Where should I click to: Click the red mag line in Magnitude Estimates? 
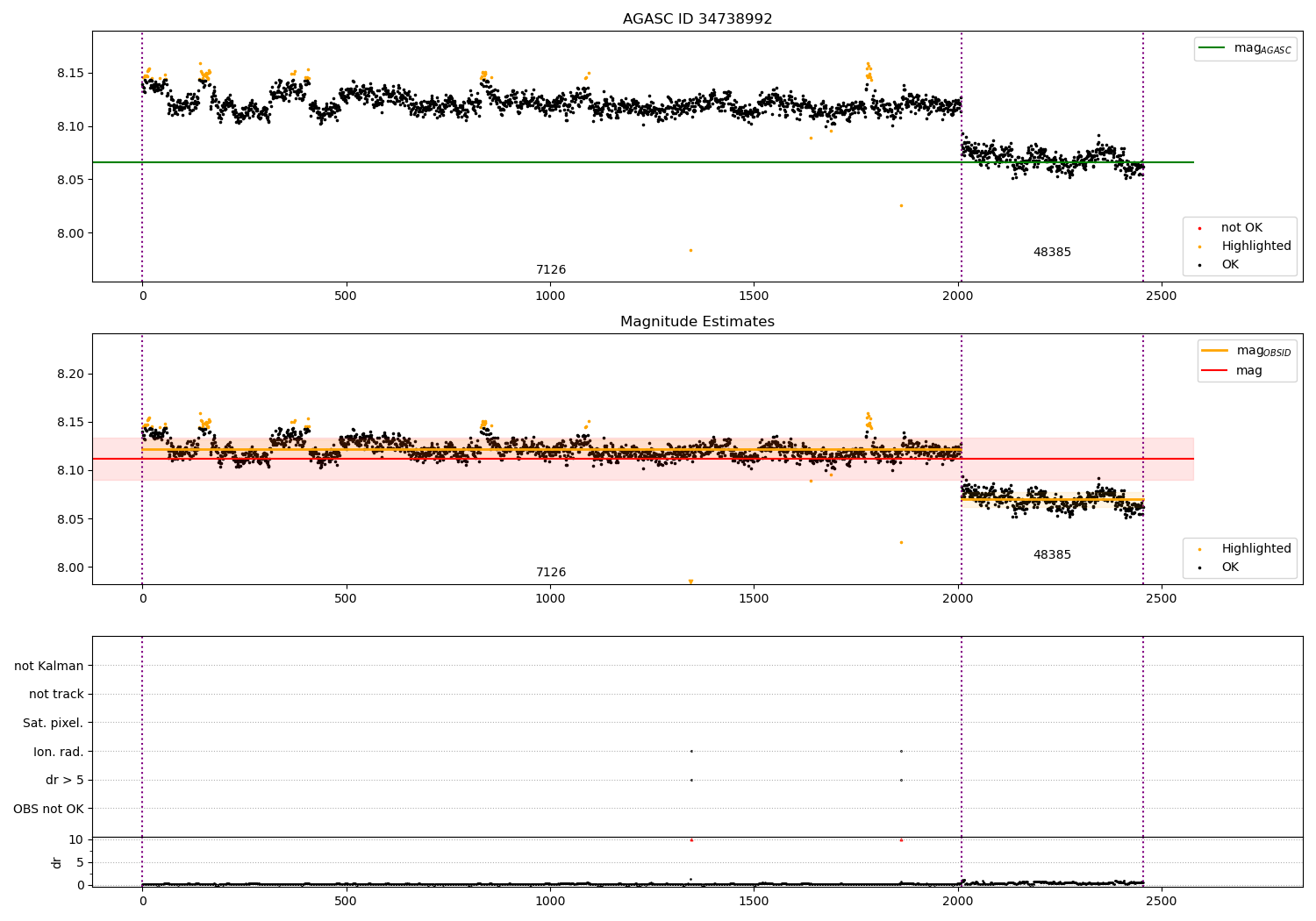[643, 459]
